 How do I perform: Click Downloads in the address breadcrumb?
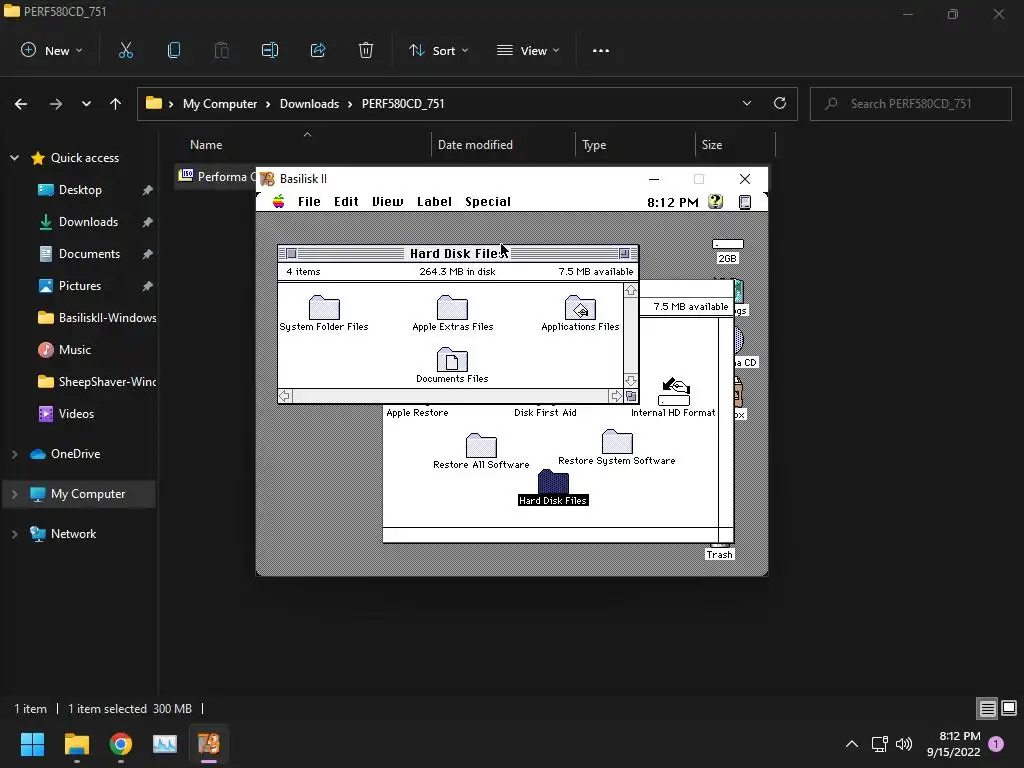click(x=310, y=104)
